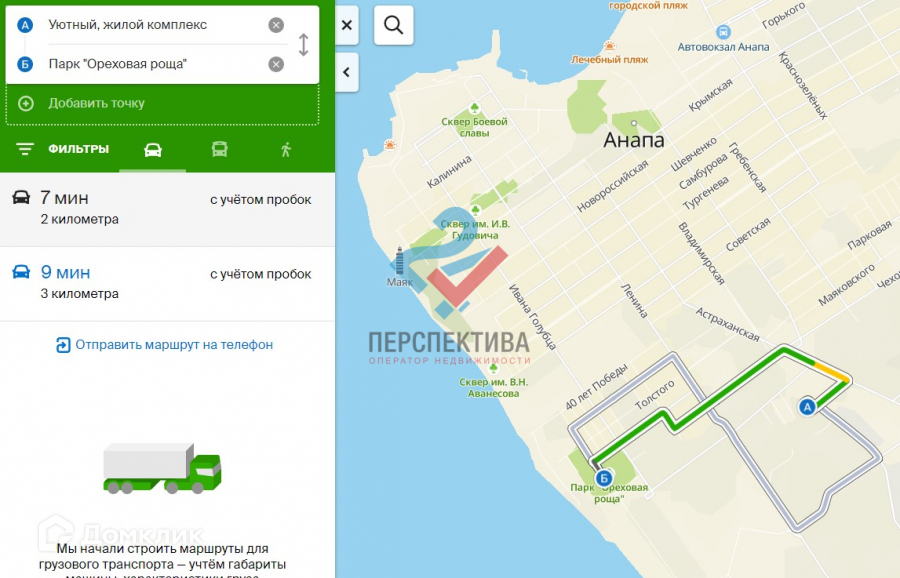
Task: Click the A start marker on map
Action: pyautogui.click(x=807, y=407)
